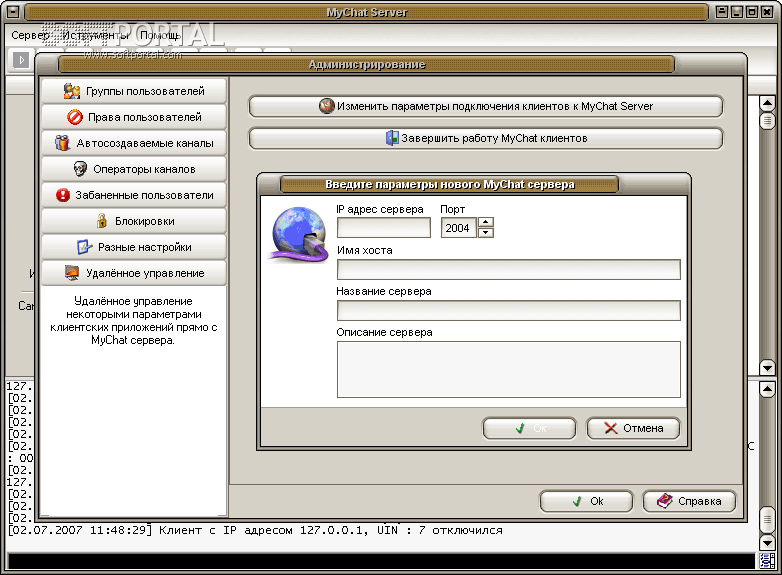Click the red X icon on Отмена
The image size is (782, 575).
[611, 428]
